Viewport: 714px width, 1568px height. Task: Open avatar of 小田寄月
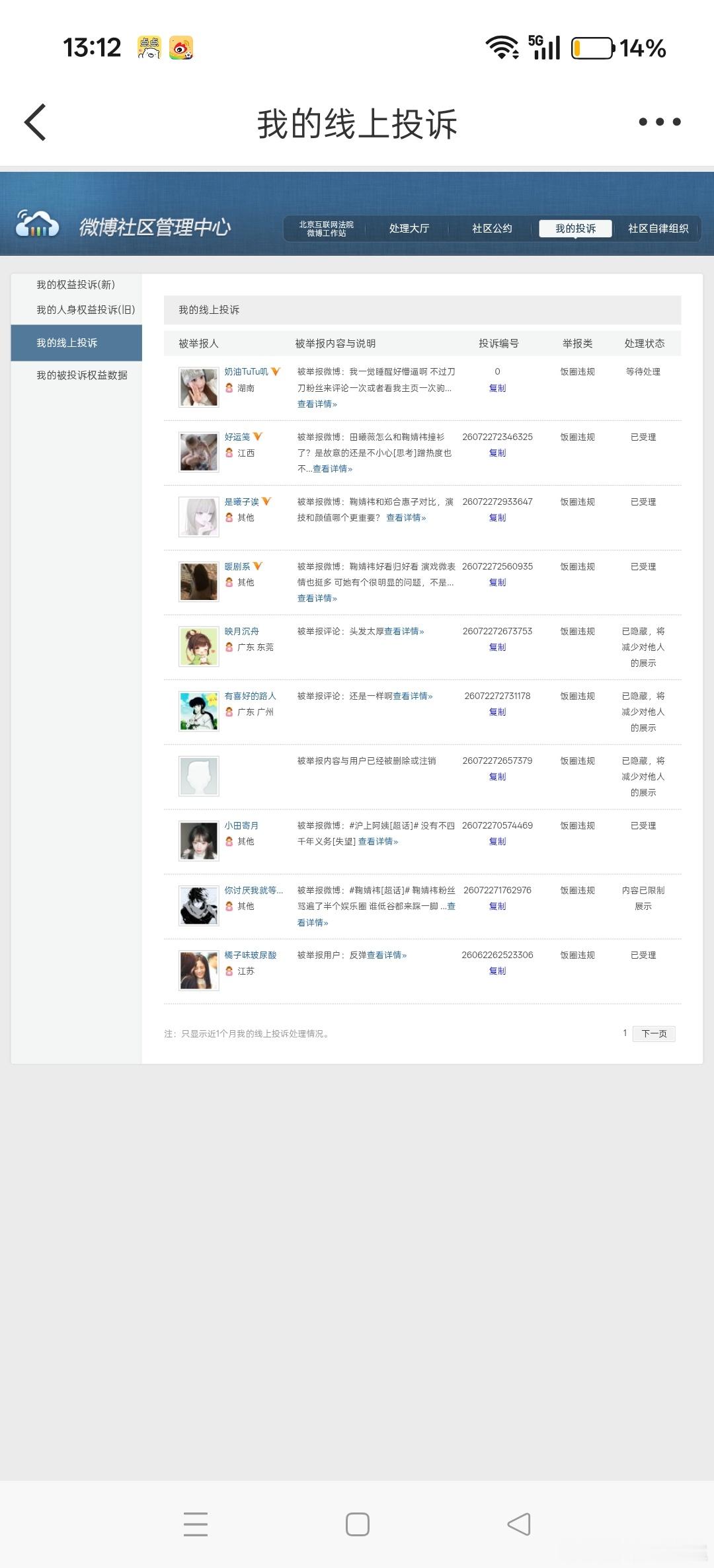point(199,840)
